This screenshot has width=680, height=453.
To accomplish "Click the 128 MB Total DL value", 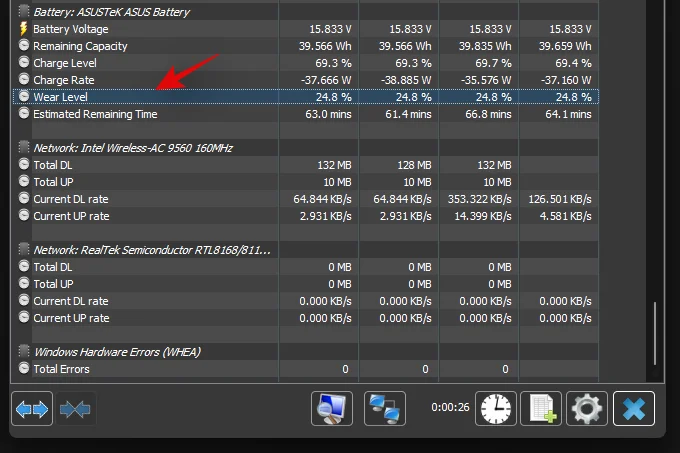I will 414,165.
